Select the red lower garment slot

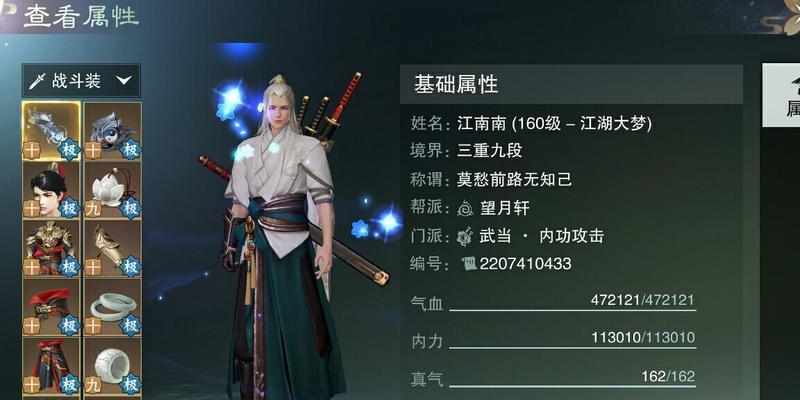point(51,366)
